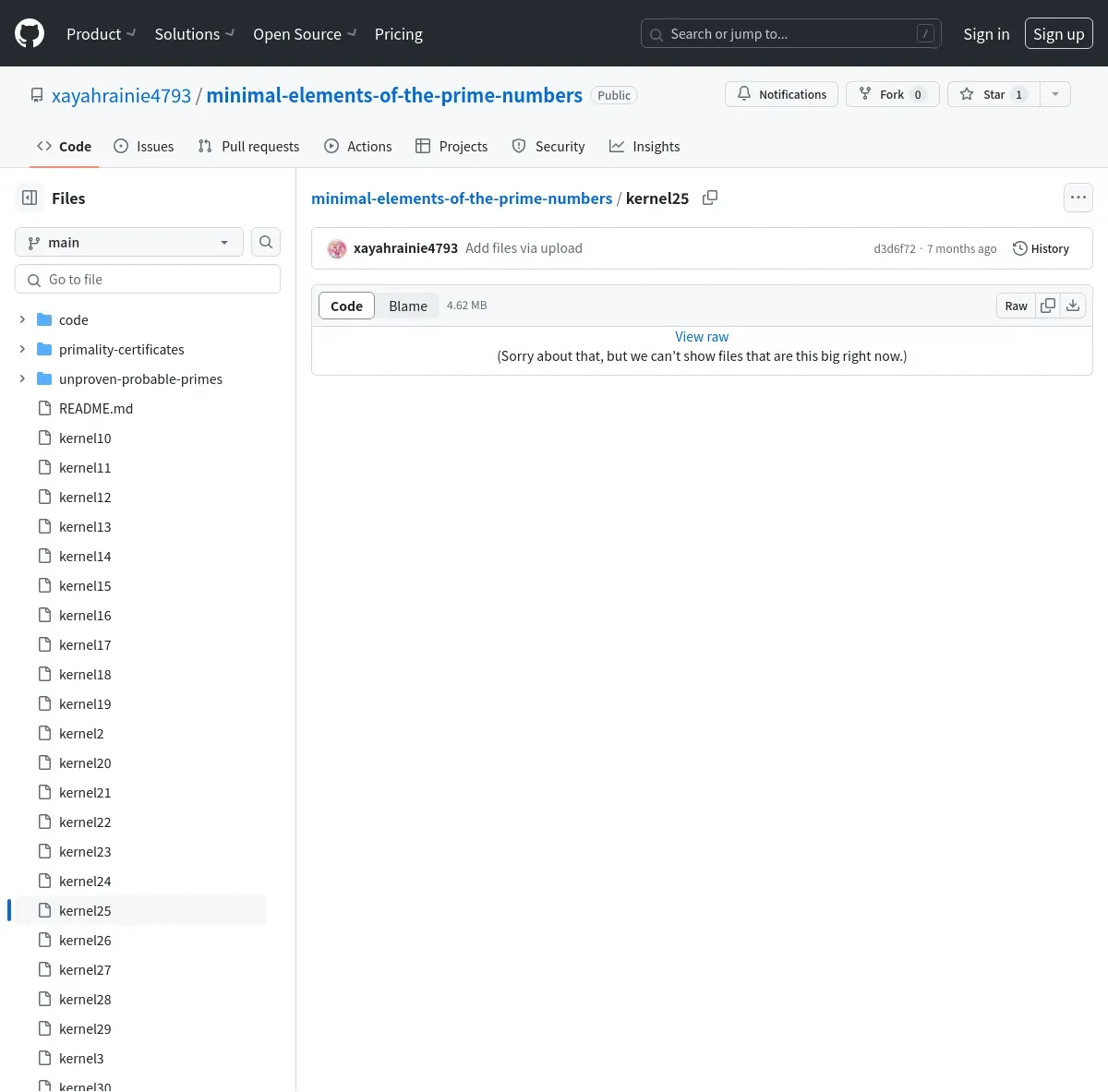Viewport: 1108px width, 1092px height.
Task: Open the History link
Action: [x=1041, y=248]
